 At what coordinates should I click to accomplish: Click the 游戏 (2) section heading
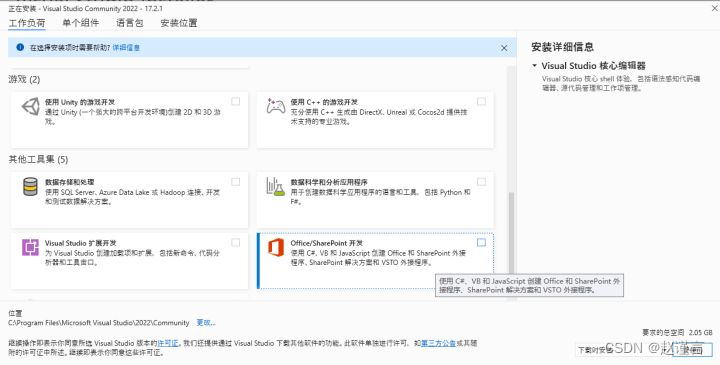[24, 79]
